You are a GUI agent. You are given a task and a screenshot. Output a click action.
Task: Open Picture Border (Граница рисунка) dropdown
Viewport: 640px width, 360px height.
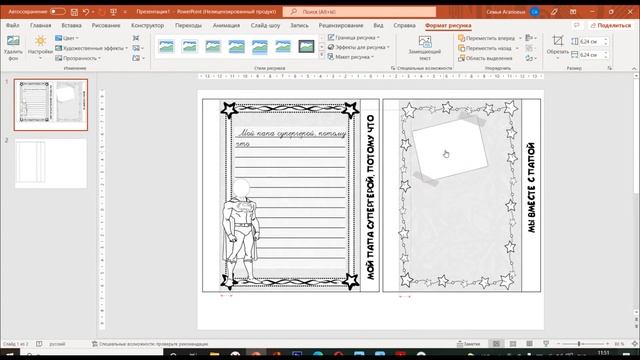353,37
